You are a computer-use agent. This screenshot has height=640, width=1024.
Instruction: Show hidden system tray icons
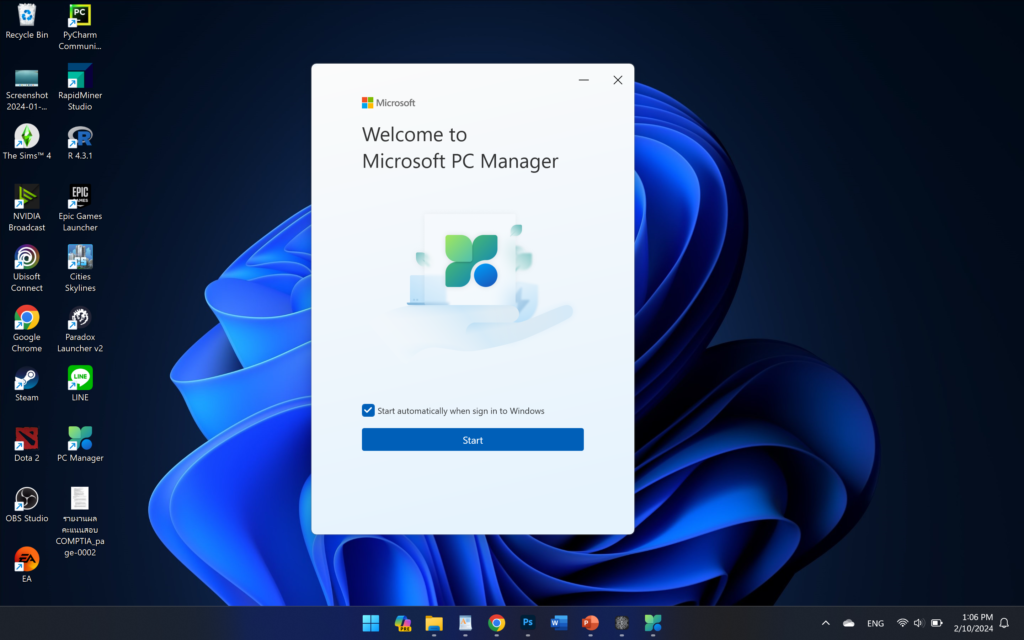pyautogui.click(x=825, y=623)
